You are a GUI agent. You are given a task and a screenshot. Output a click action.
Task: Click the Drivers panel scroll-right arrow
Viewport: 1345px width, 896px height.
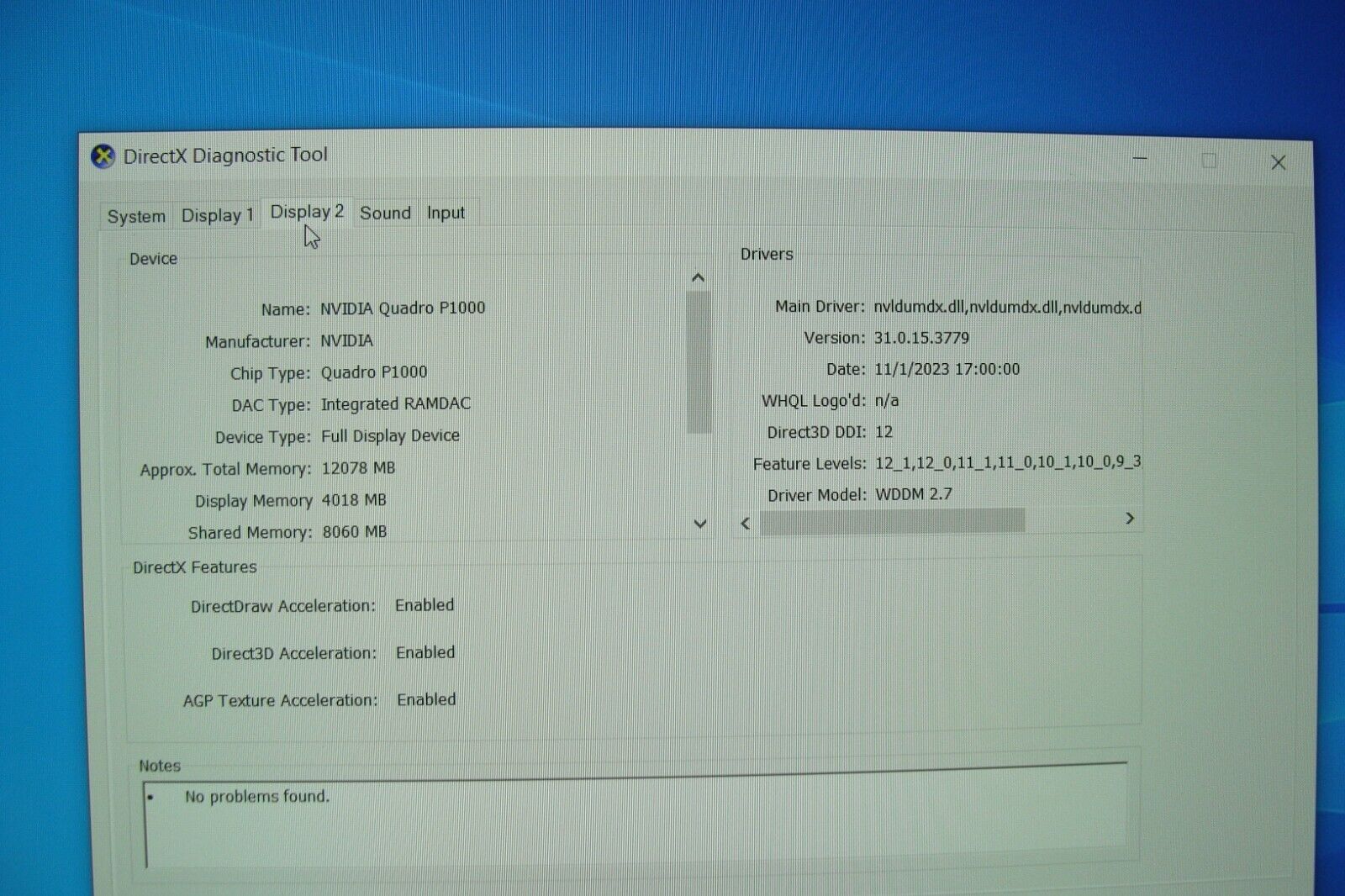1130,519
